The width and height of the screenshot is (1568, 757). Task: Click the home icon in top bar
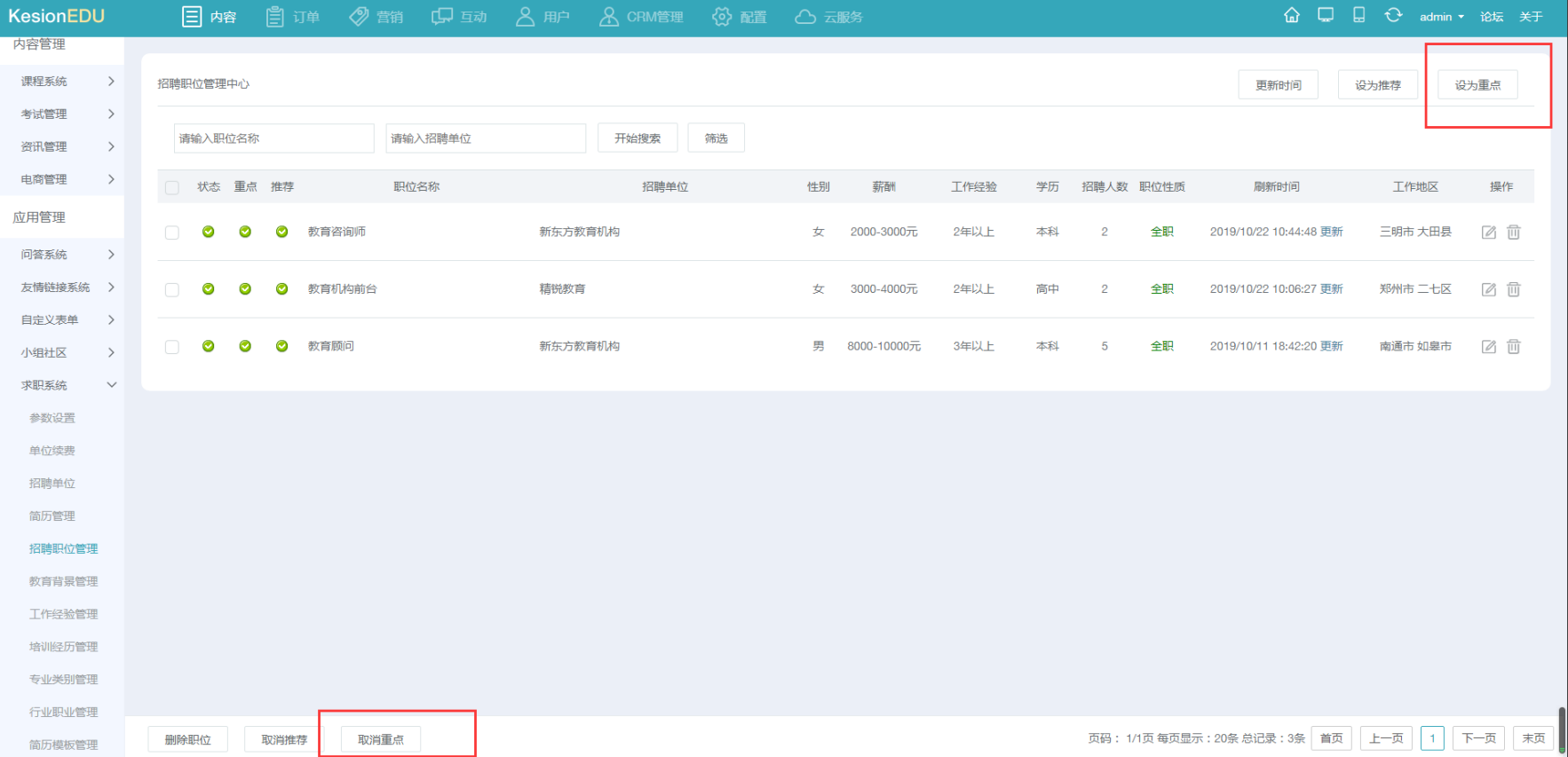click(1292, 15)
